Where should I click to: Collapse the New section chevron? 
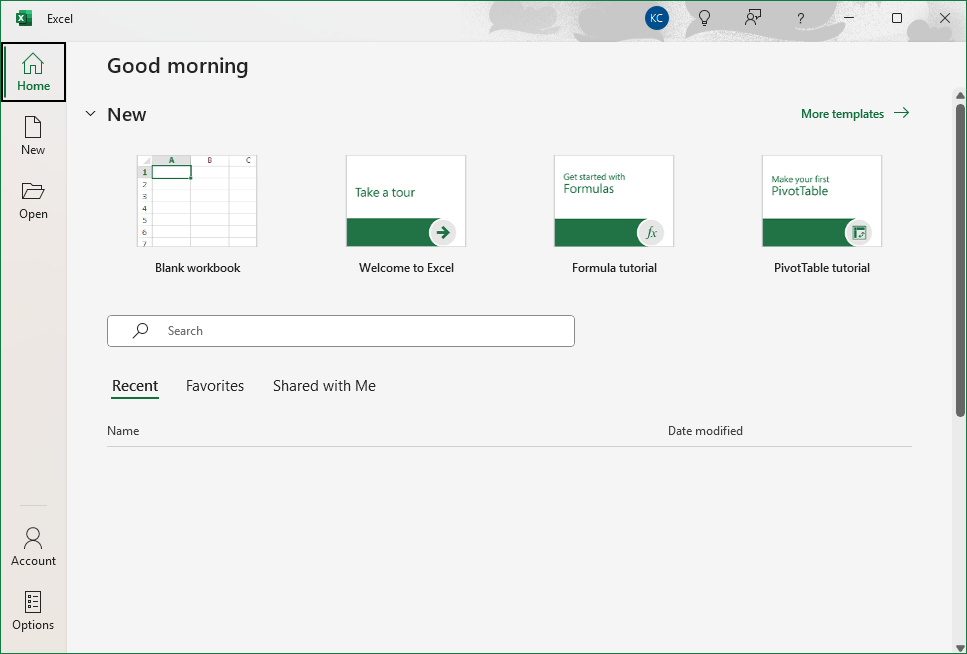coord(90,115)
